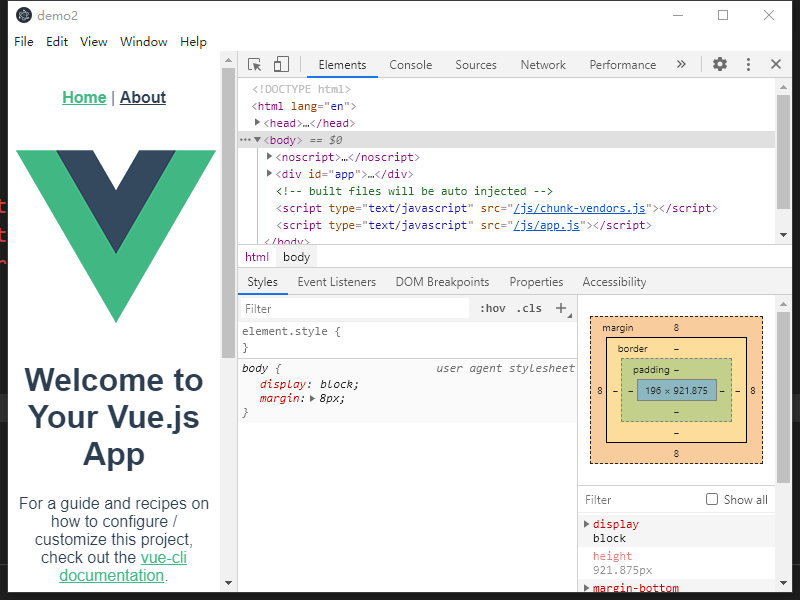Minimize the demo2 window
800x600 pixels.
point(678,15)
